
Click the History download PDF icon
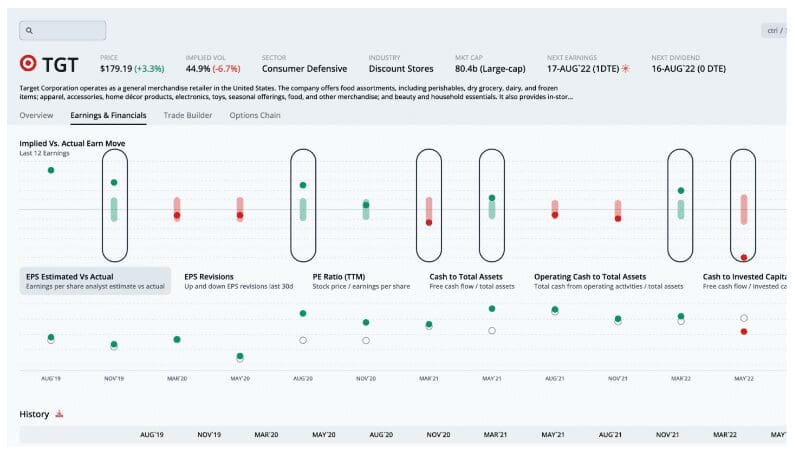click(x=59, y=414)
